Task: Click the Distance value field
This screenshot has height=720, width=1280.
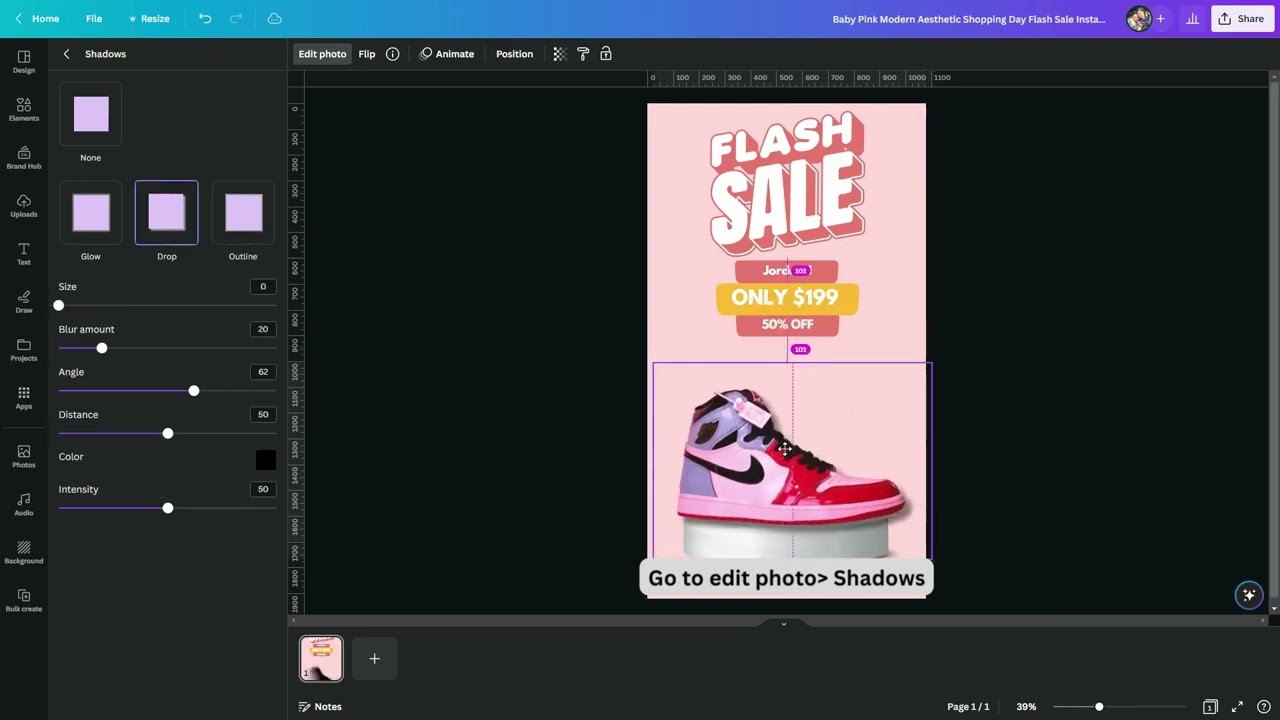Action: [263, 415]
